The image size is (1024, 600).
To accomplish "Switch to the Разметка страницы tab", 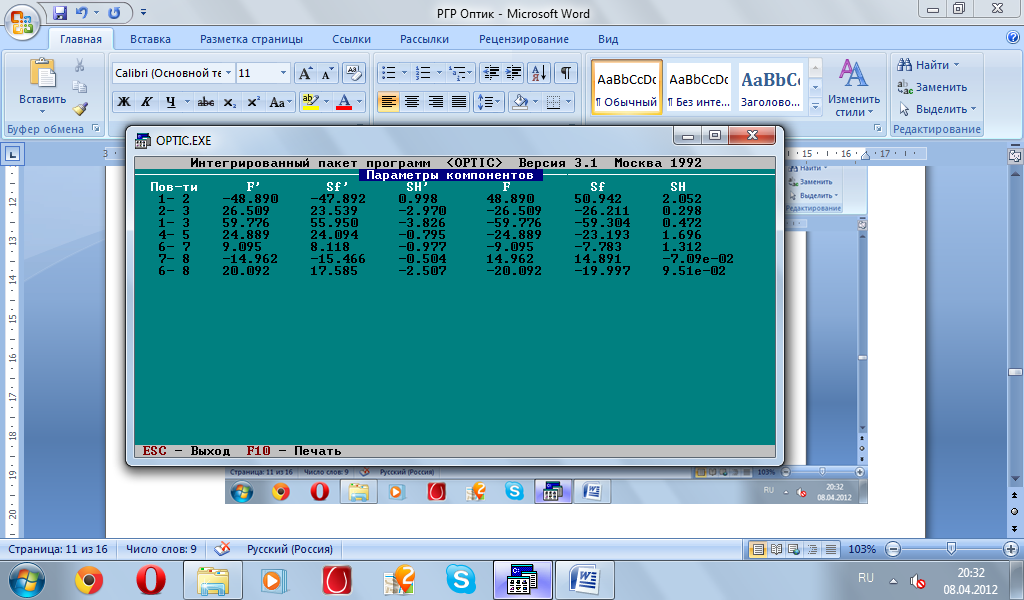I will (x=251, y=39).
